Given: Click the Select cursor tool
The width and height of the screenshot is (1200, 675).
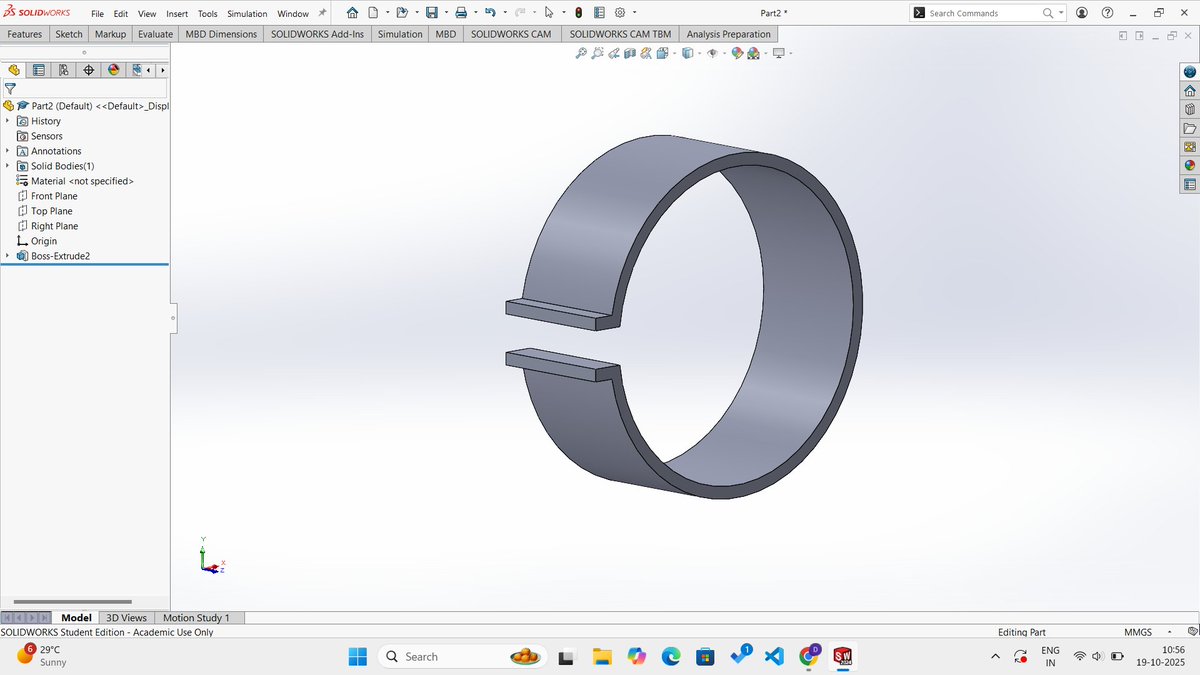Looking at the screenshot, I should pos(549,13).
